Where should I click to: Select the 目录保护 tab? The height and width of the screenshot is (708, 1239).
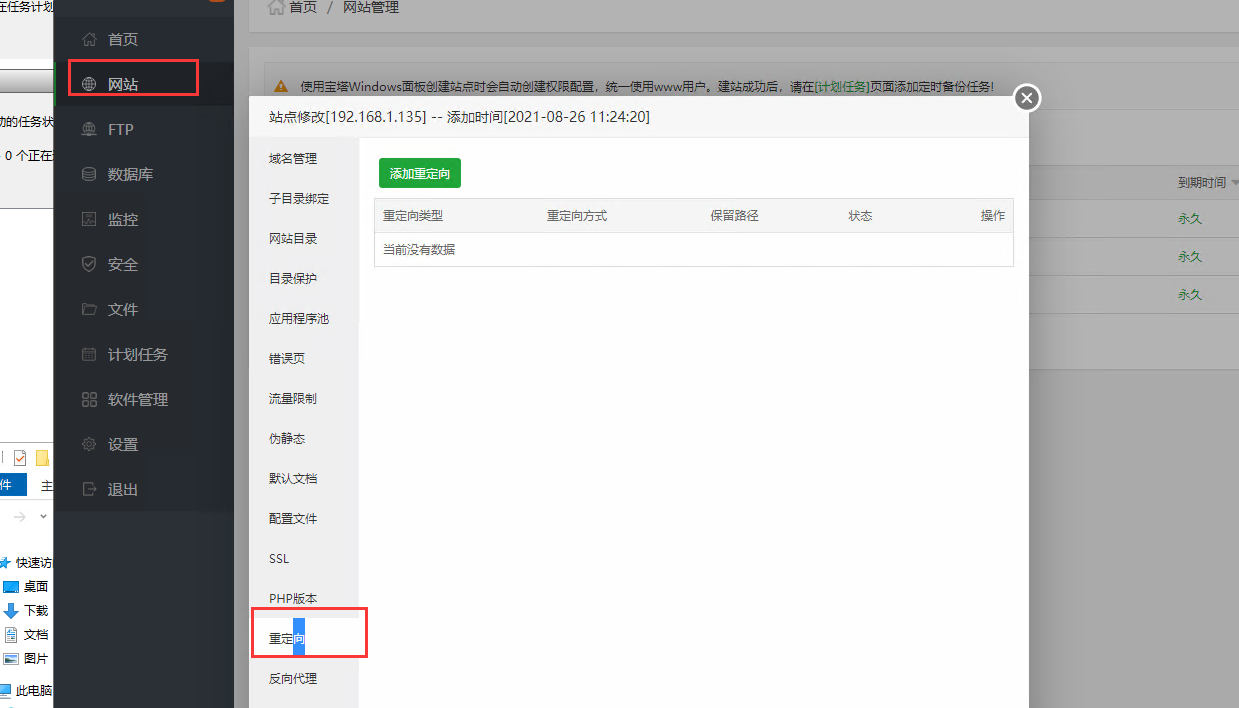coord(293,279)
